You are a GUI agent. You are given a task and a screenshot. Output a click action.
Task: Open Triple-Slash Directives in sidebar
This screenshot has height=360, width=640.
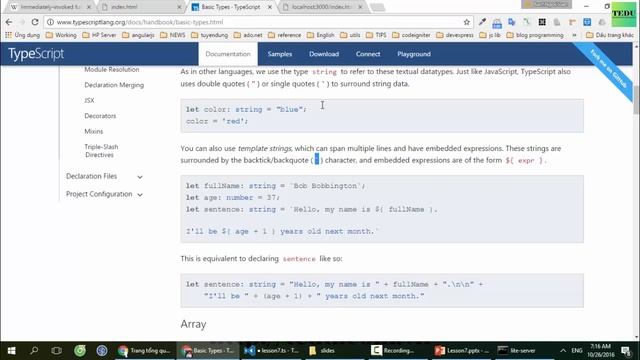click(101, 151)
